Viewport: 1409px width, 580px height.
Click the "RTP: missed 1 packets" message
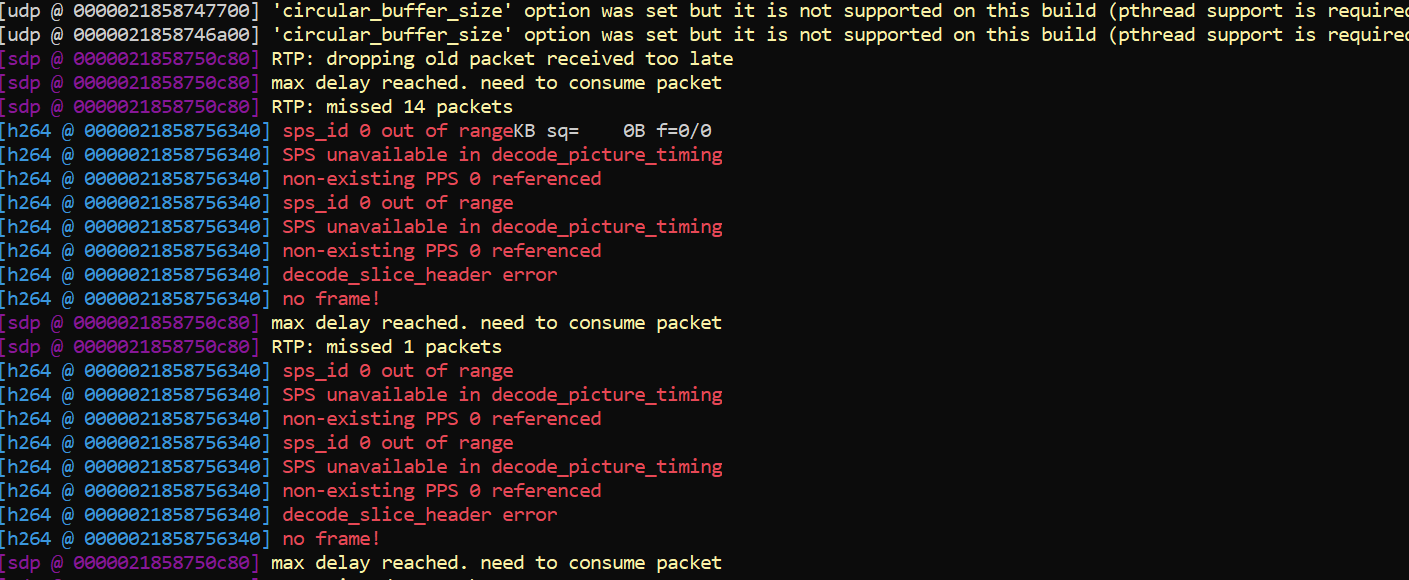tap(386, 347)
